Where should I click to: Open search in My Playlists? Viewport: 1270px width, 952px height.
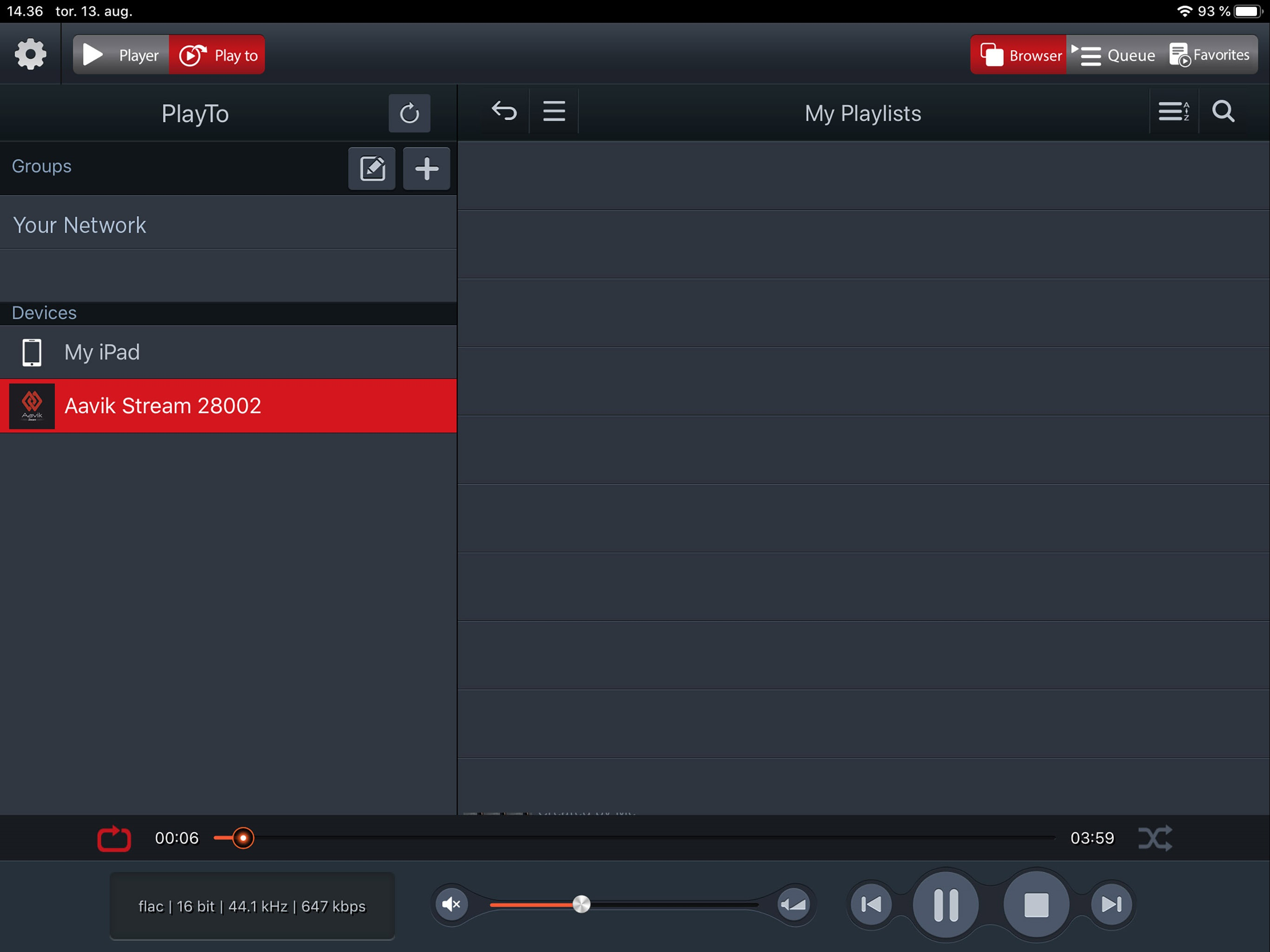(x=1223, y=112)
